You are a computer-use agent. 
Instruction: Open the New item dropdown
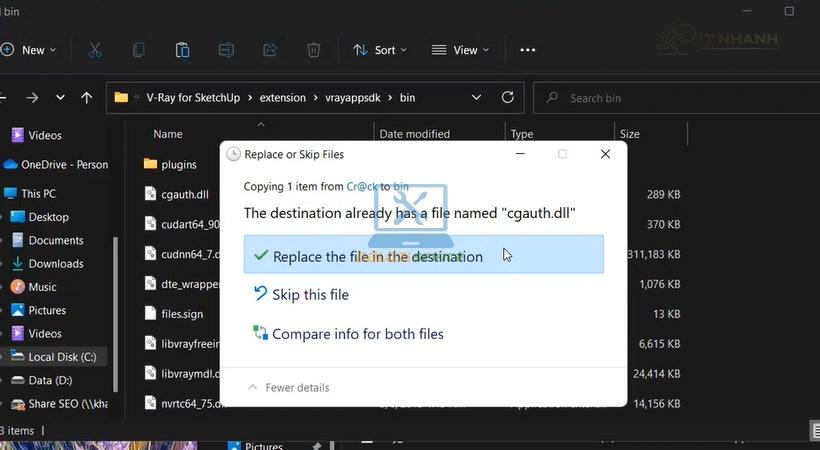pos(29,50)
